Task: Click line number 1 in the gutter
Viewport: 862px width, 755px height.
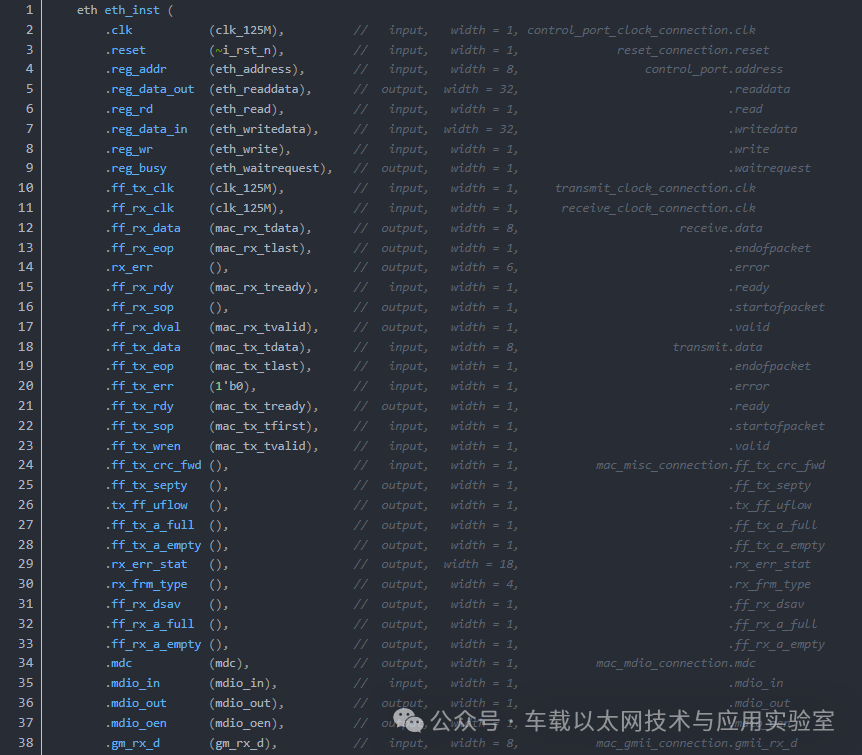Action: (29, 10)
